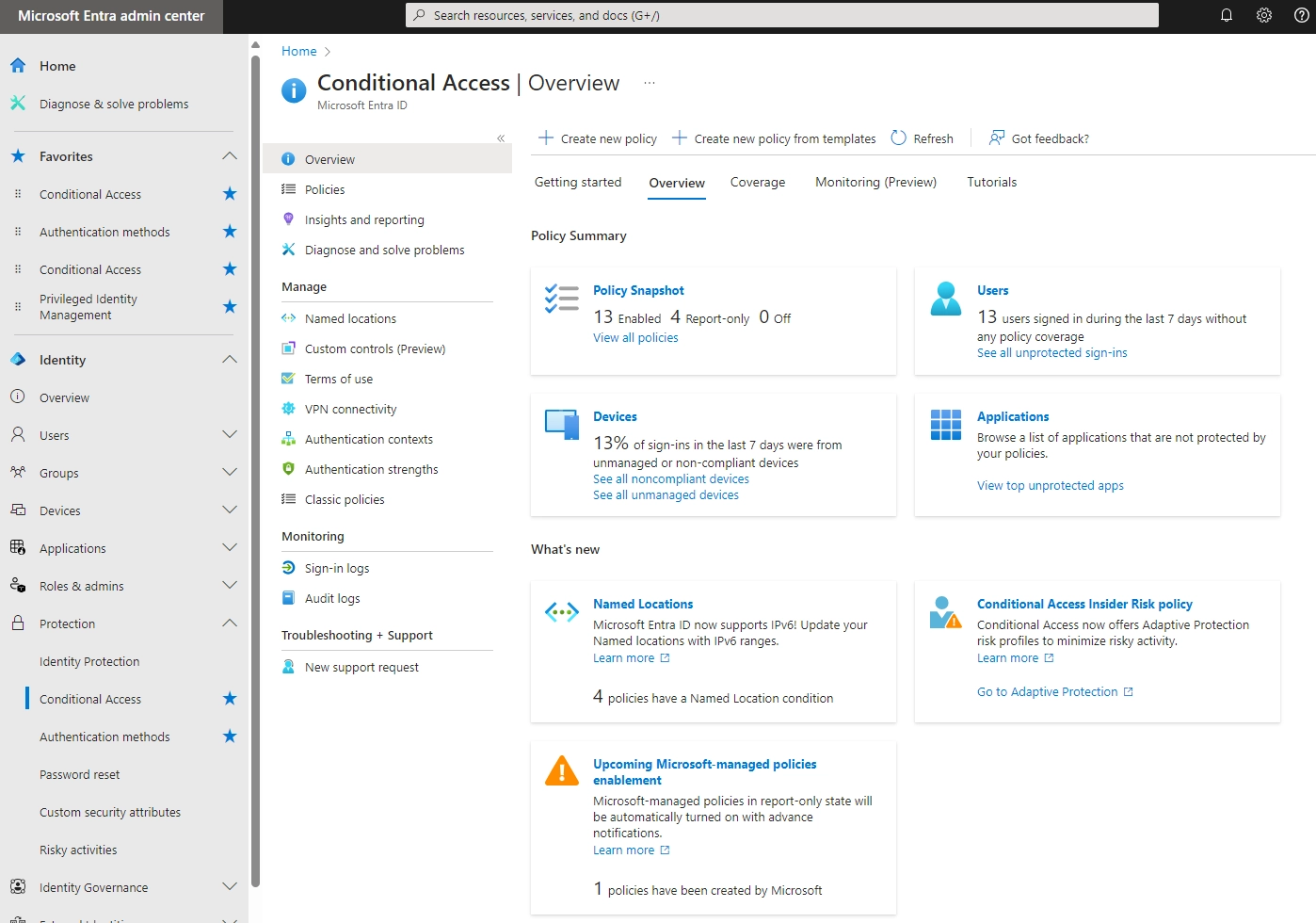Click the Authentication strengths shield icon
This screenshot has height=923, width=1316.
pyautogui.click(x=289, y=469)
